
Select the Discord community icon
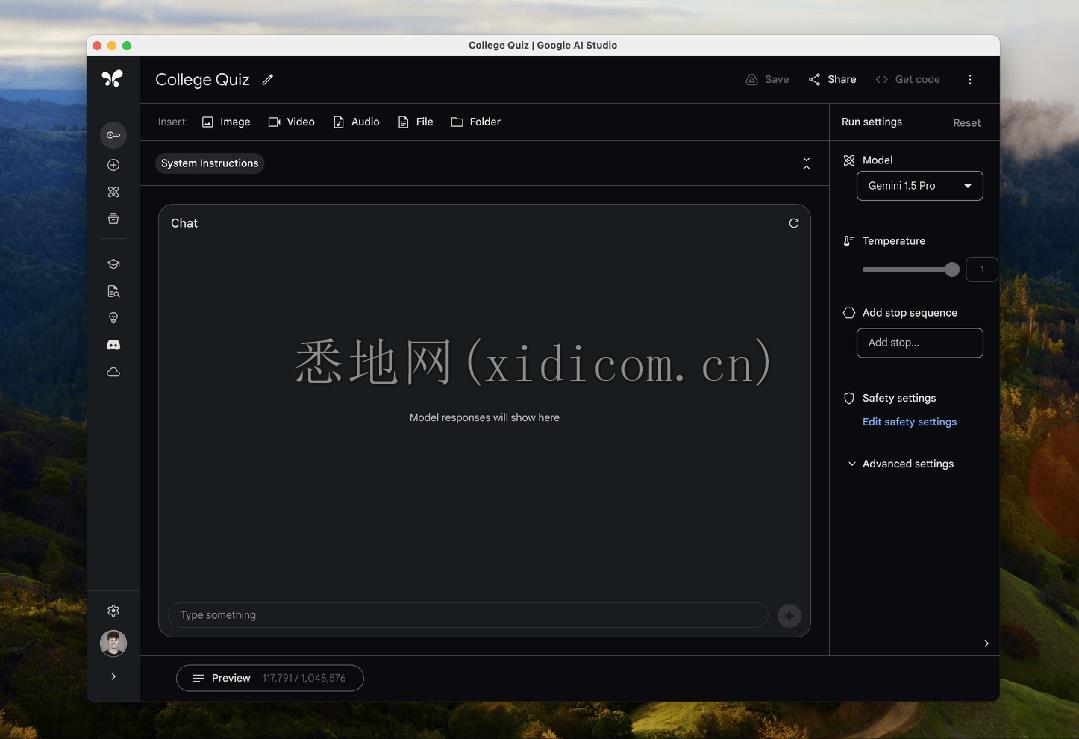pos(113,344)
